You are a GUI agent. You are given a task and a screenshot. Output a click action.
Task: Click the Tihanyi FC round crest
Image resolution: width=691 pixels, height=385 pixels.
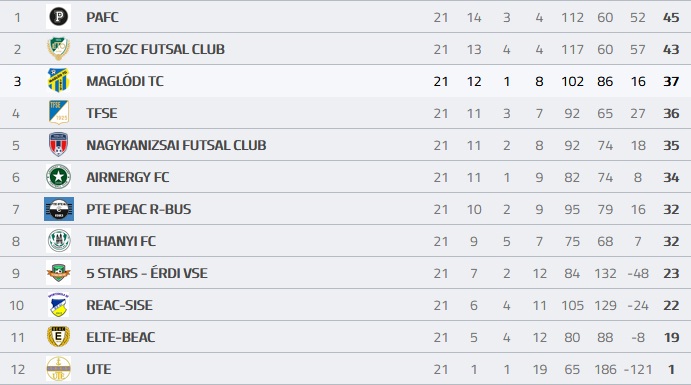tap(59, 241)
